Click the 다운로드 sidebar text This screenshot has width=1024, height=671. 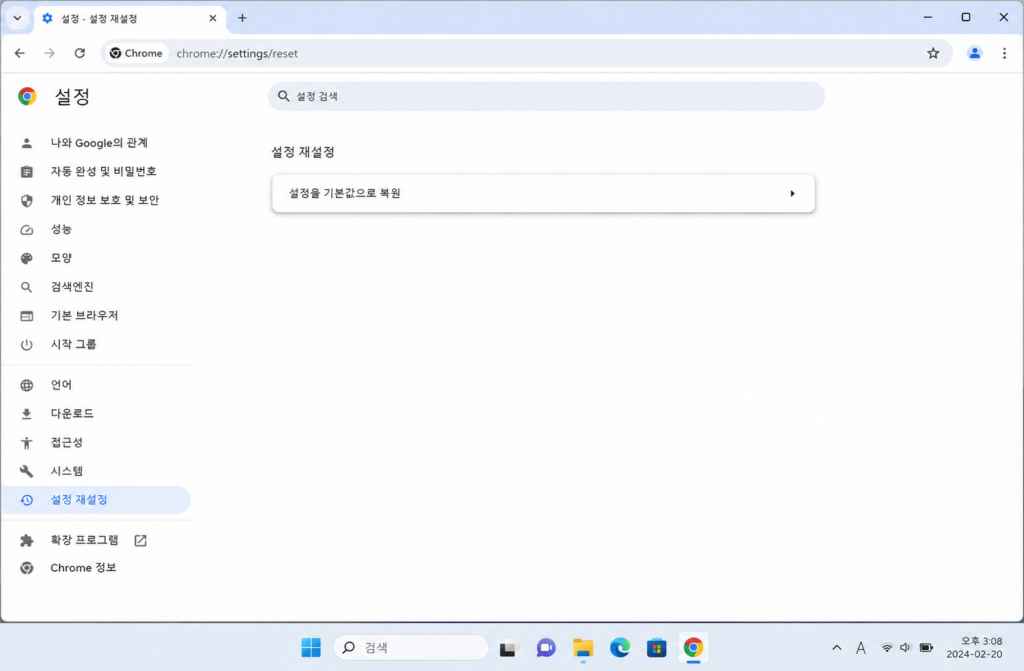click(72, 413)
